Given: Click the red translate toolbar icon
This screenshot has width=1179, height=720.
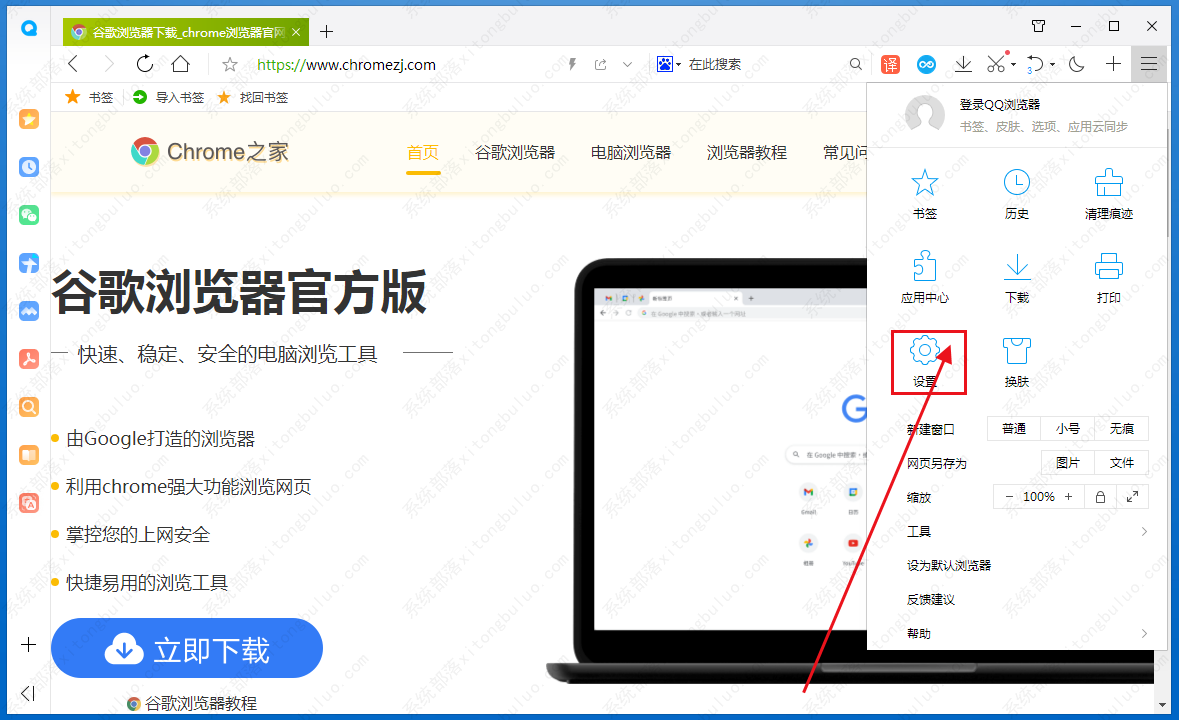Looking at the screenshot, I should [890, 65].
